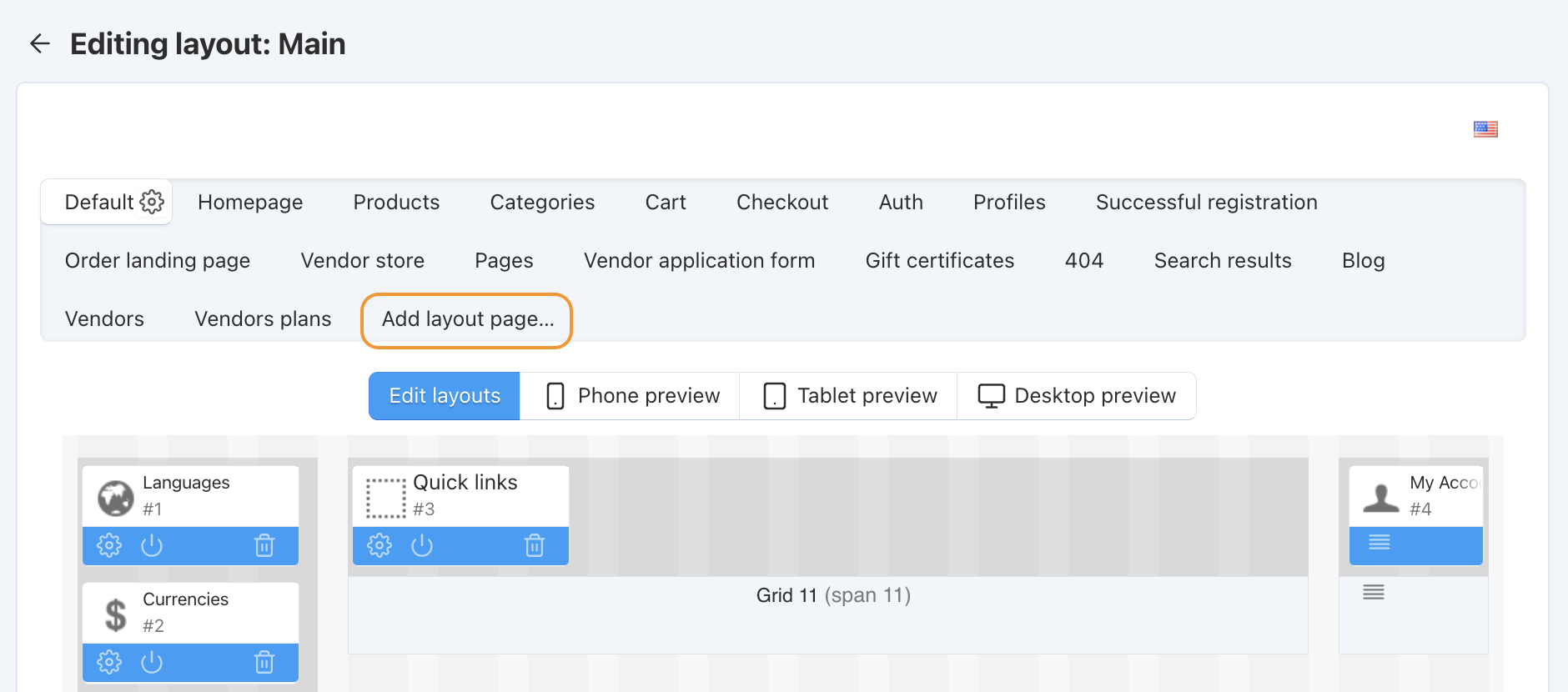Delete the Quick links block
This screenshot has width=1568, height=692.
point(535,545)
